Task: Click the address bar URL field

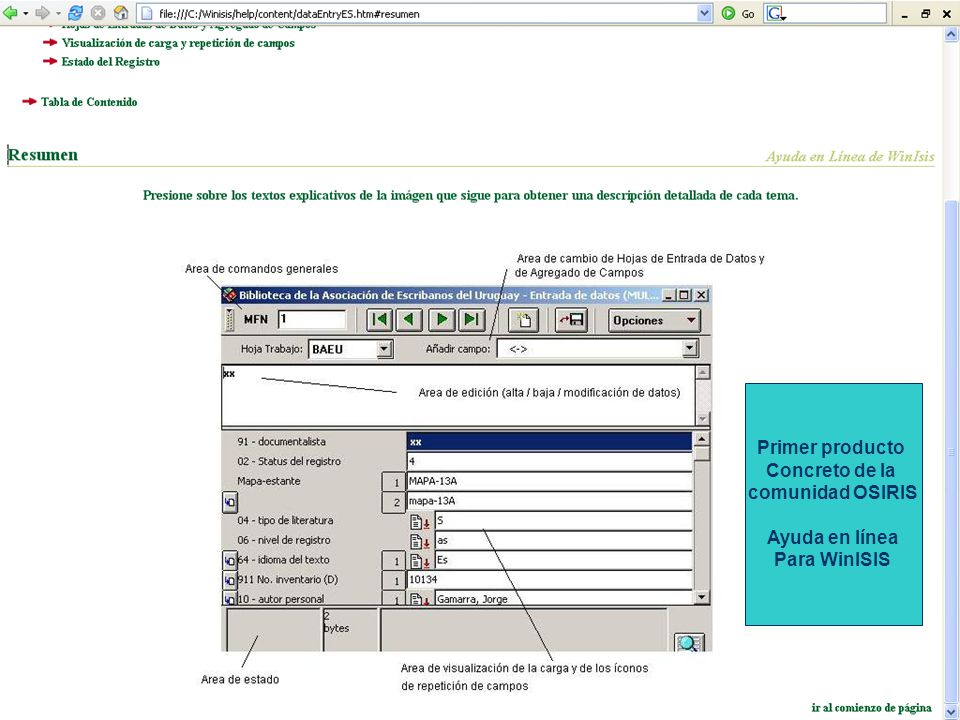Action: [x=422, y=13]
